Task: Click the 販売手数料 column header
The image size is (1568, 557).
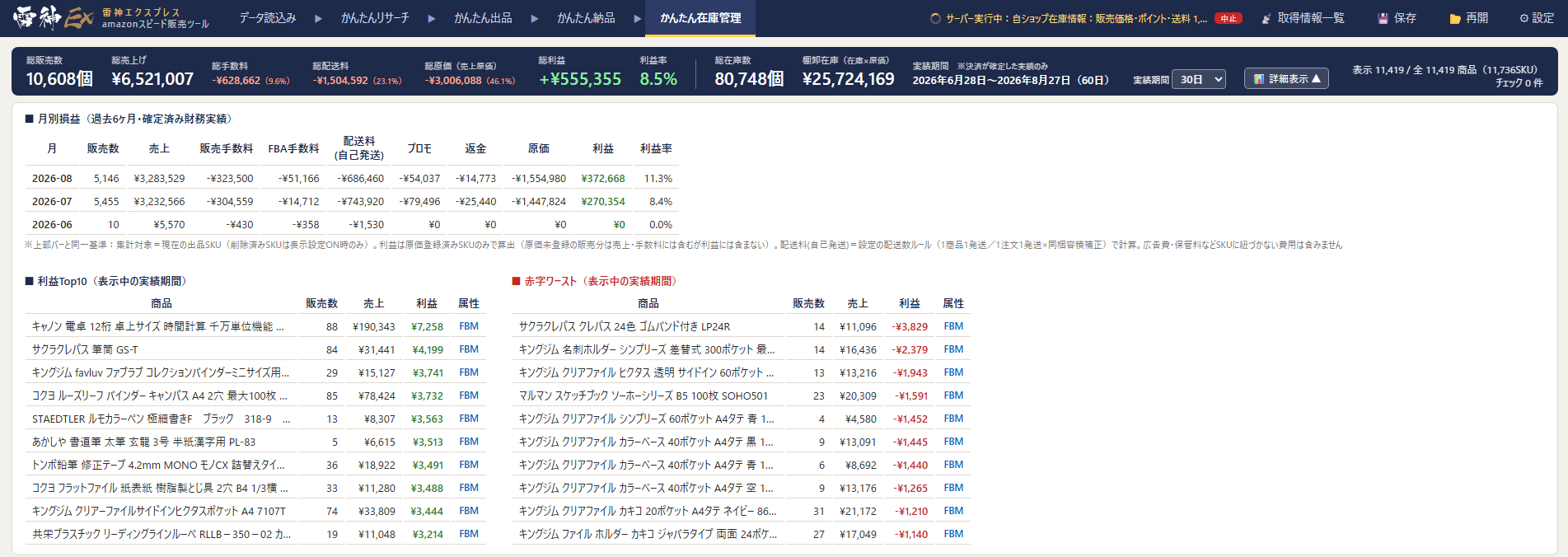Action: pos(227,148)
